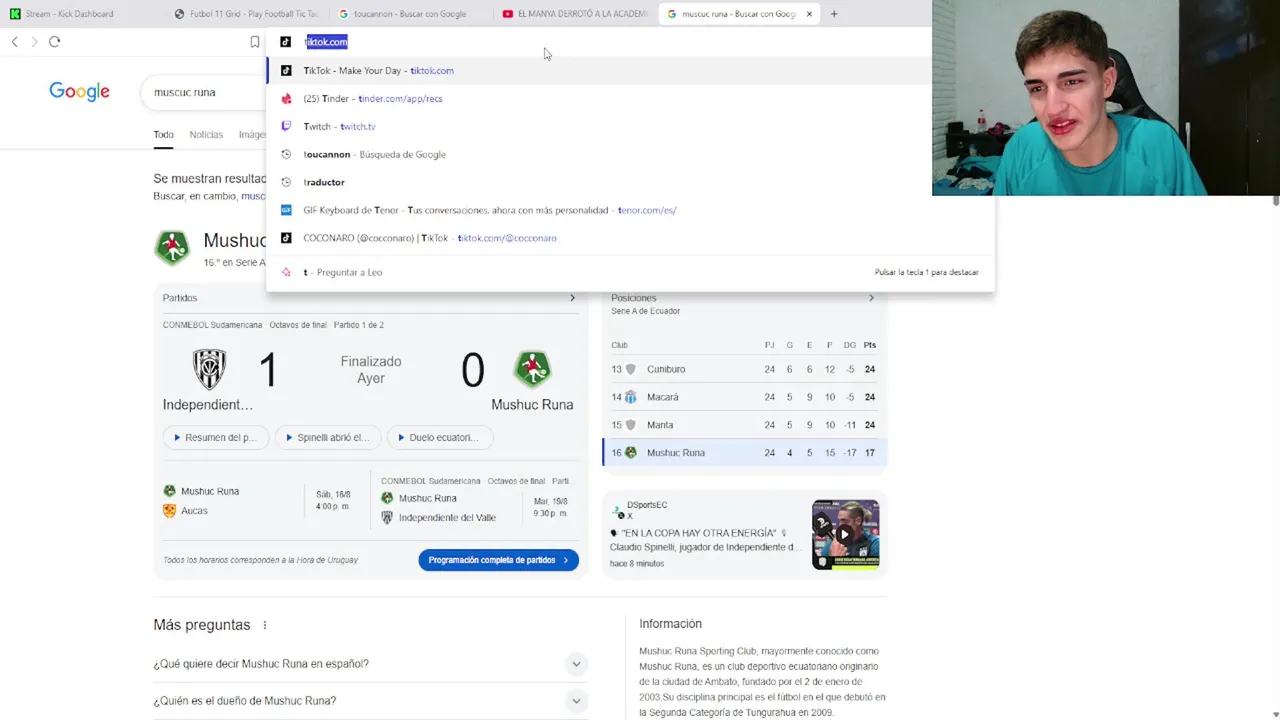This screenshot has width=1280, height=720.
Task: Click the Tinder flame icon in suggestions
Action: point(286,98)
